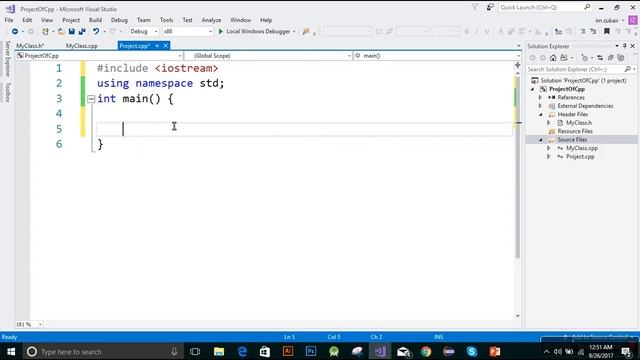Click Sync with Active Document icon
Screen dimensions: 640x360
(600, 58)
